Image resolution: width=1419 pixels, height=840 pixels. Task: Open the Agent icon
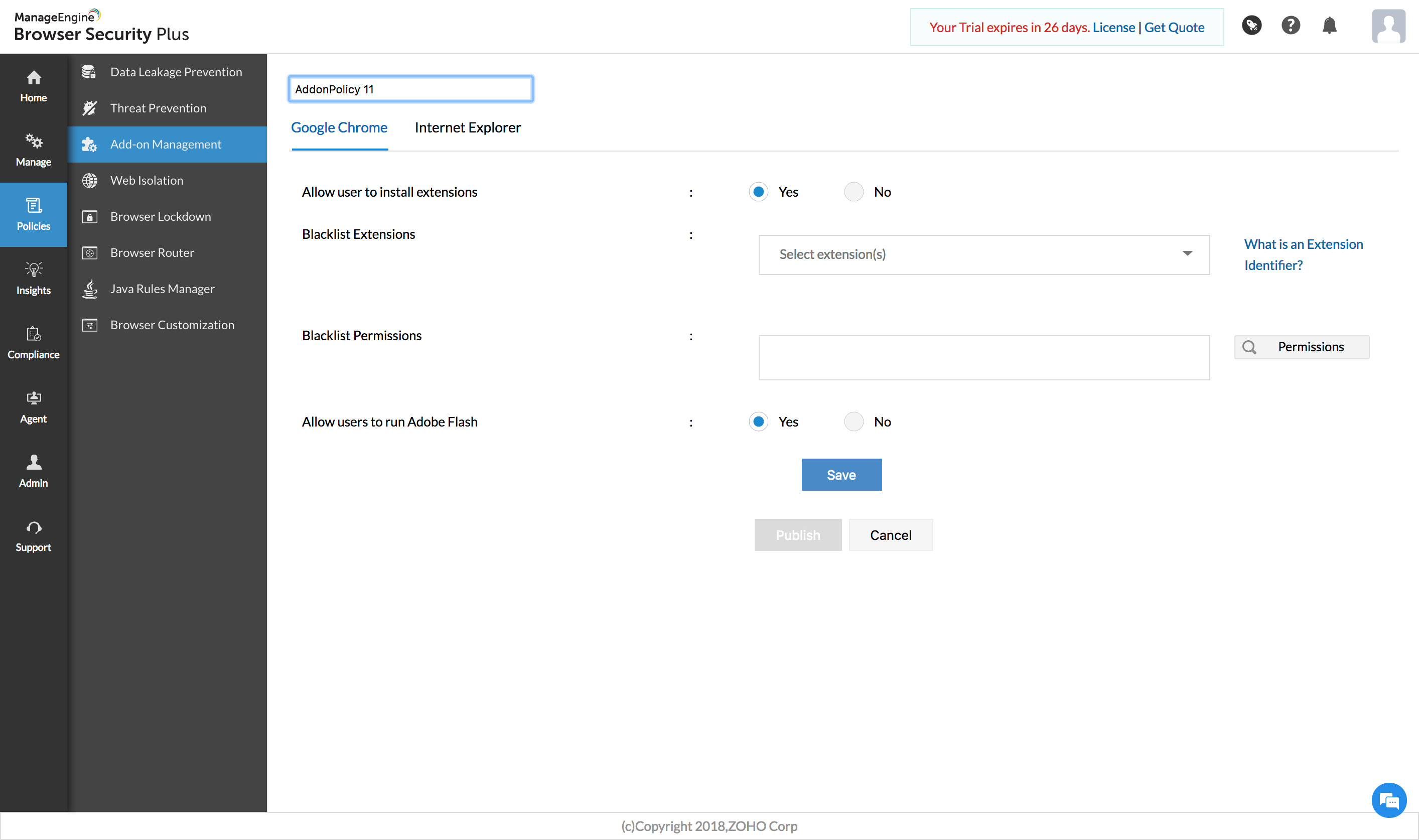34,397
